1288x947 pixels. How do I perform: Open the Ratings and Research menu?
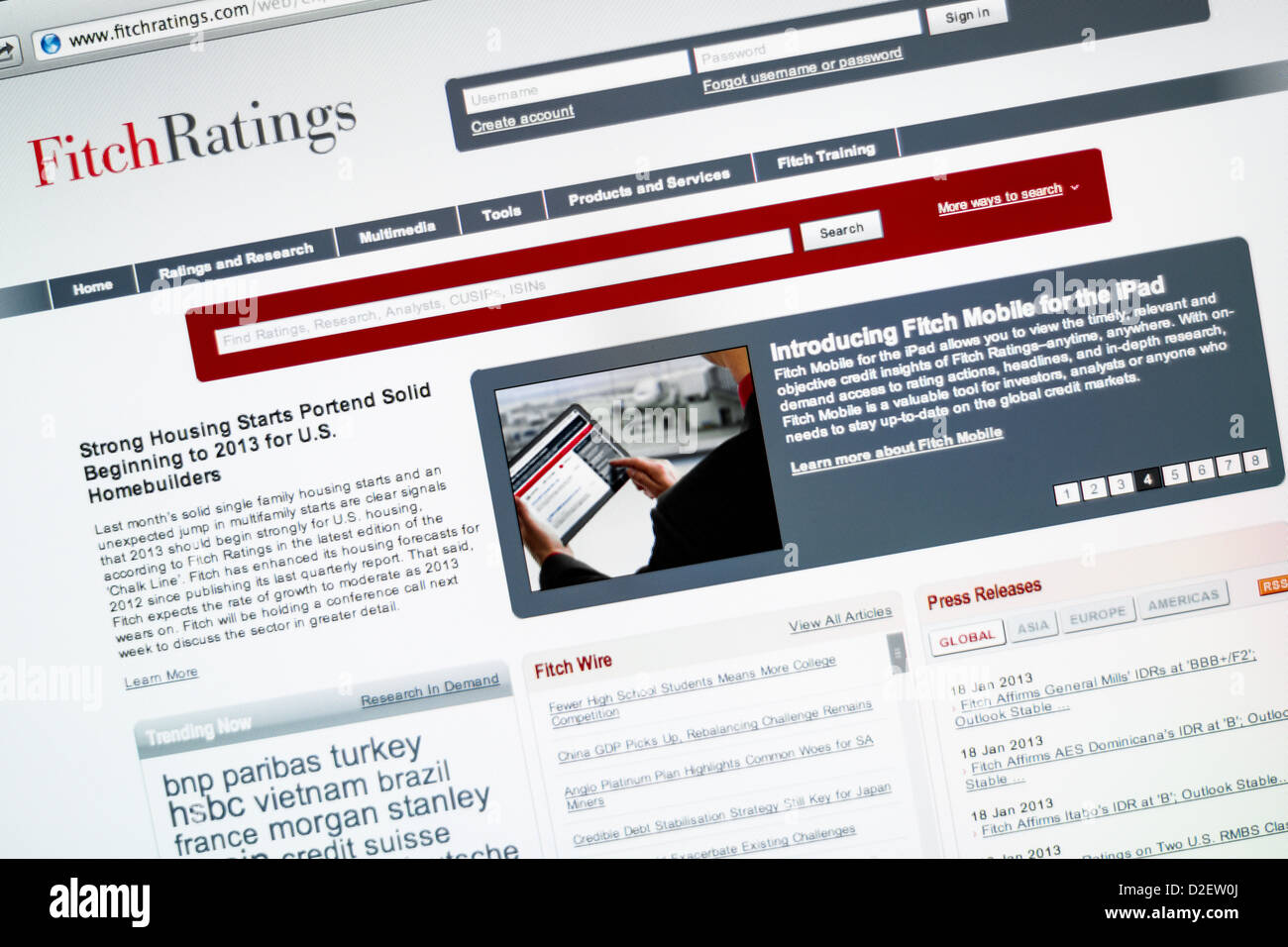coord(236,260)
